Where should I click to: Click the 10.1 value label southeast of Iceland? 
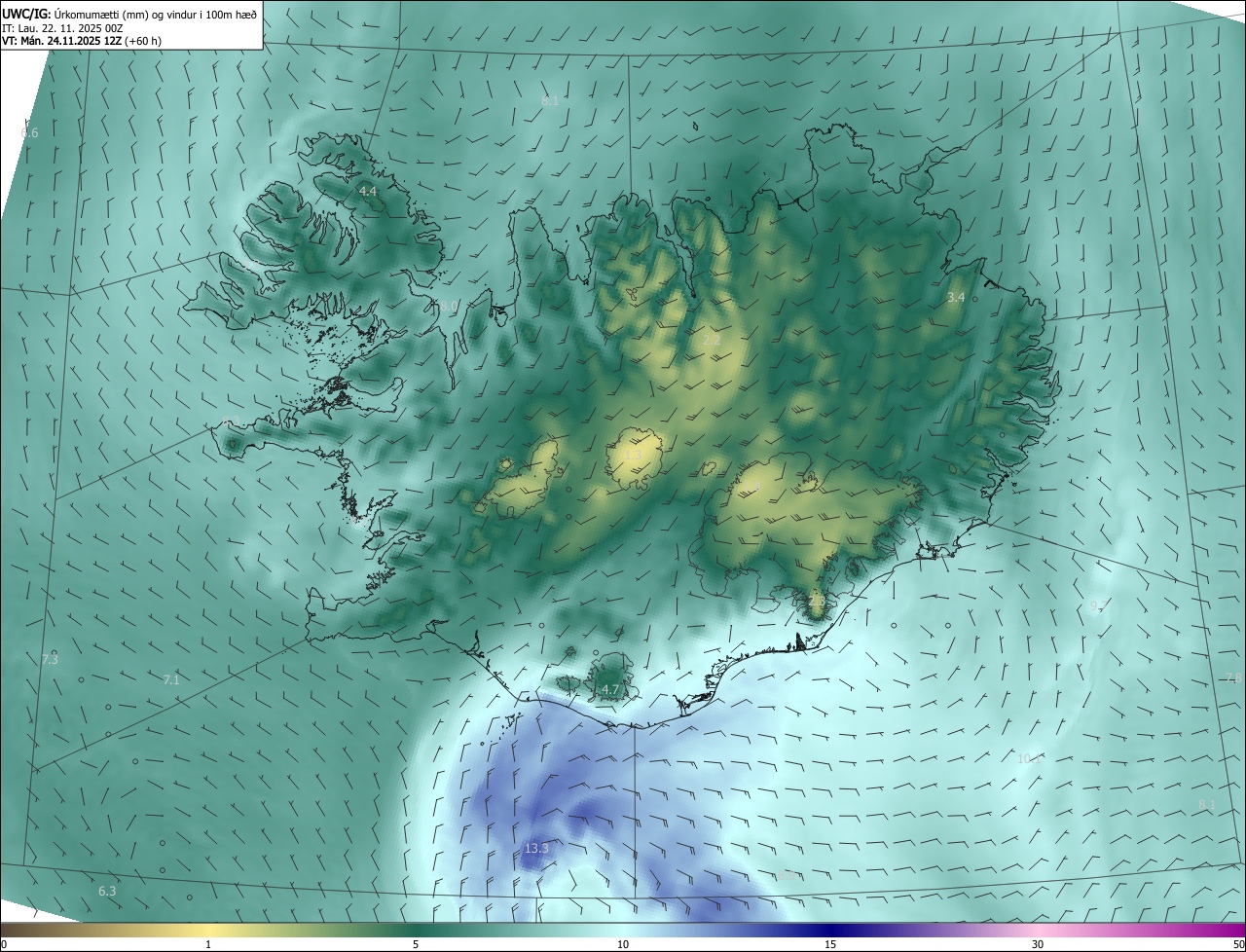(x=1029, y=757)
